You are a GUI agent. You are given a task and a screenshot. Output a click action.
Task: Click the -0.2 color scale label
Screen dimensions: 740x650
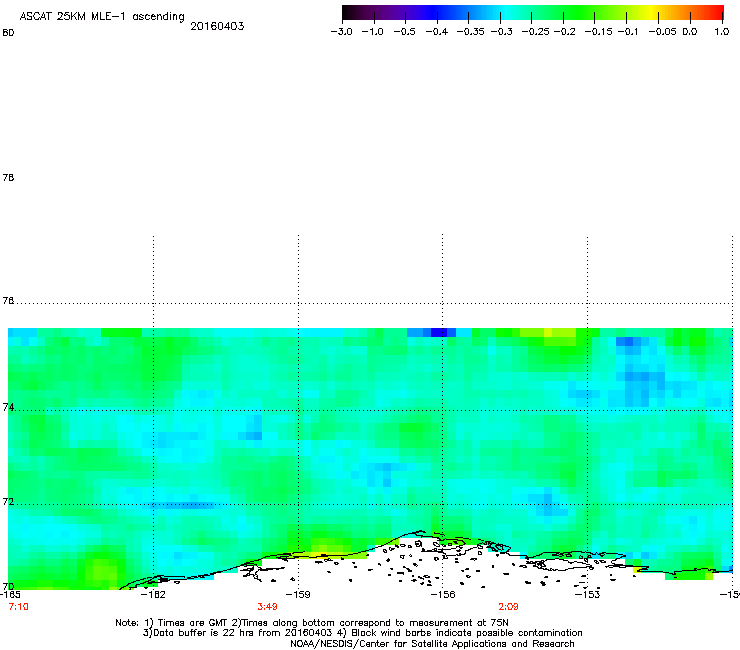(x=564, y=32)
